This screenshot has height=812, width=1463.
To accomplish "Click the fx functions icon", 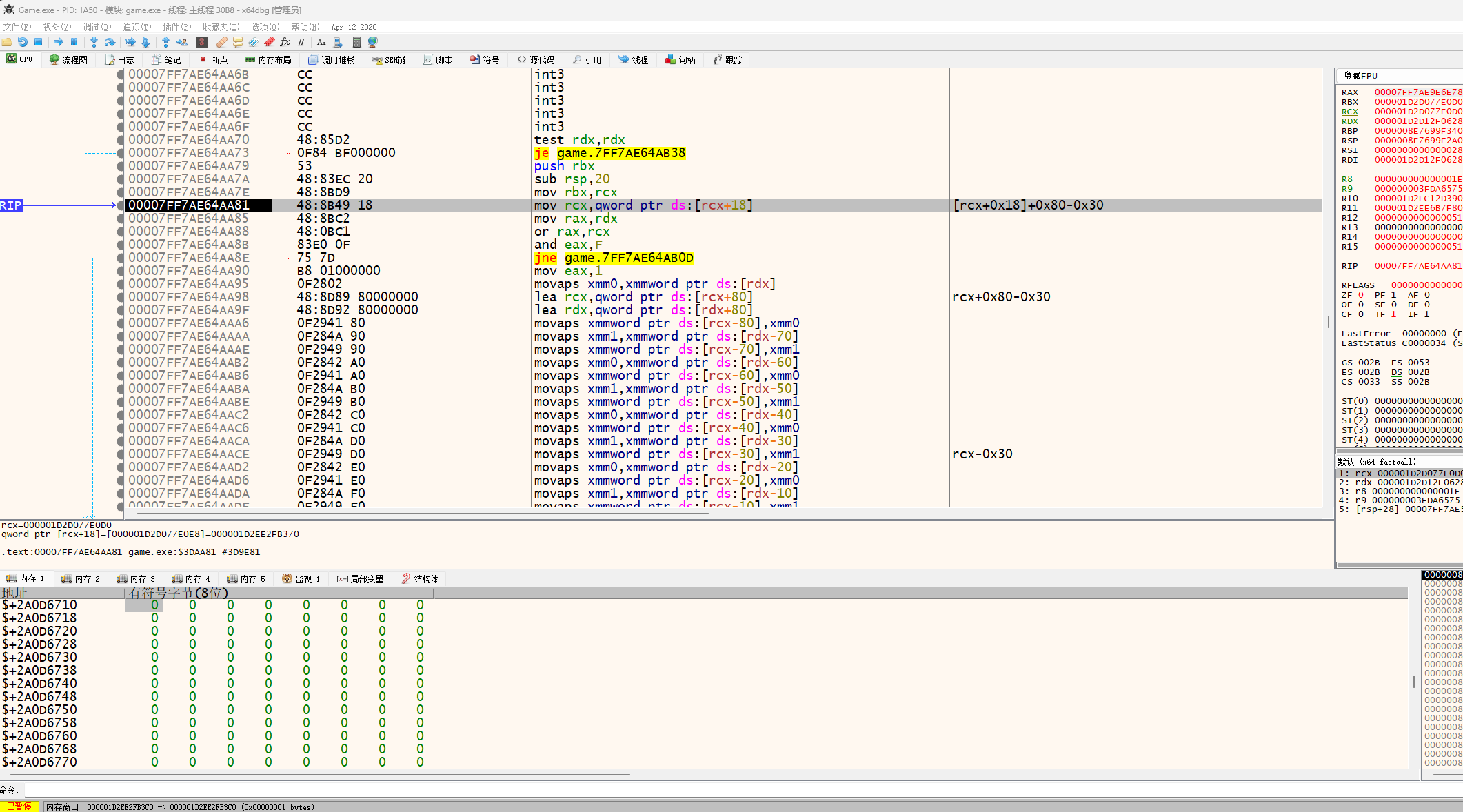I will tap(285, 42).
